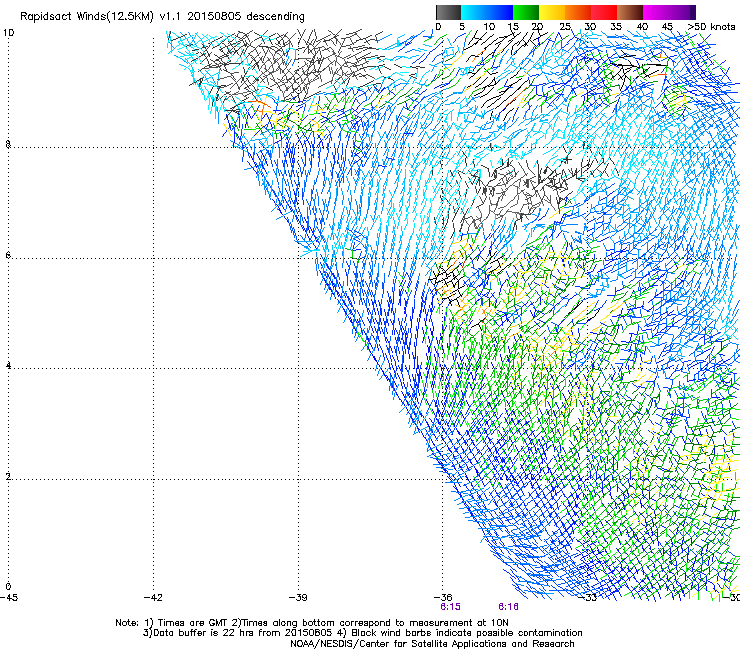Click the 'Note: 1) Times are GMT' footnote line
Viewport: 740px width, 650px height.
coord(312,623)
